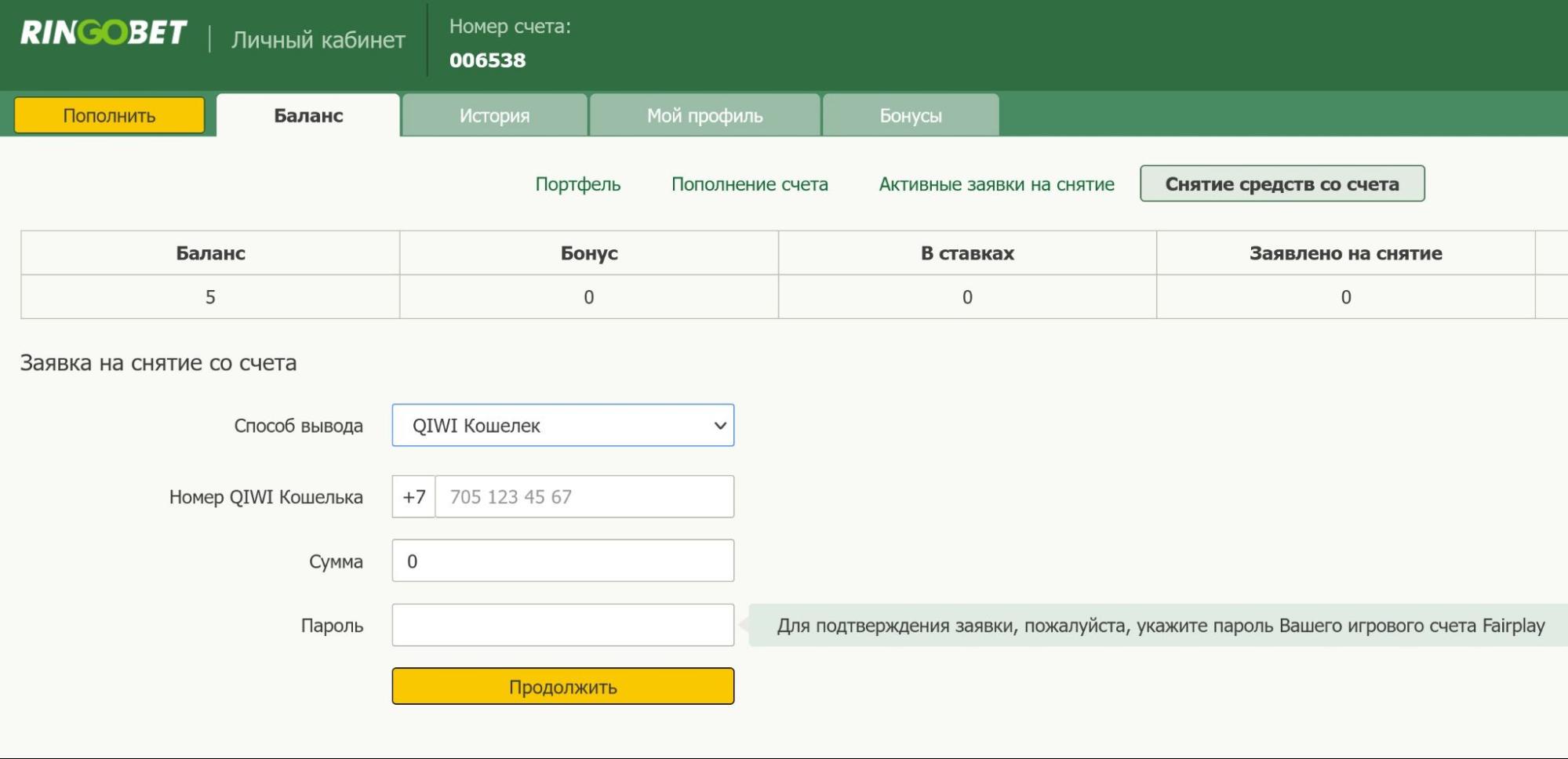Screen dimensions: 1568x759
Task: Click the Сумма label
Action: coord(336,561)
